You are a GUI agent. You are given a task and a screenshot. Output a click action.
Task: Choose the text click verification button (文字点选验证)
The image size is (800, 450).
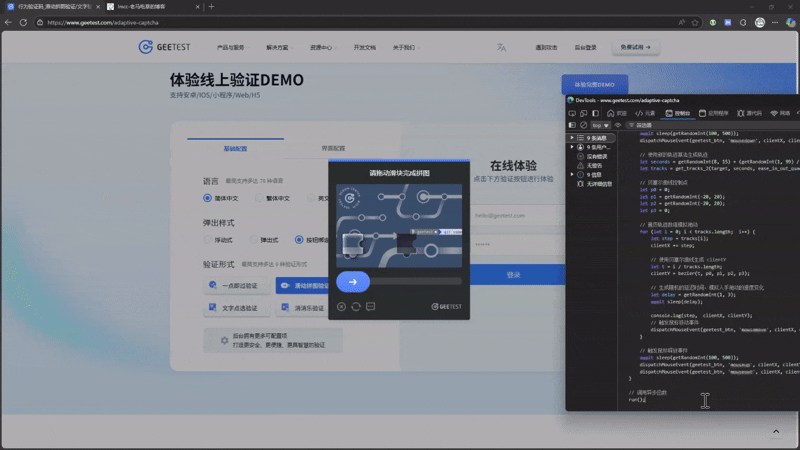point(237,308)
